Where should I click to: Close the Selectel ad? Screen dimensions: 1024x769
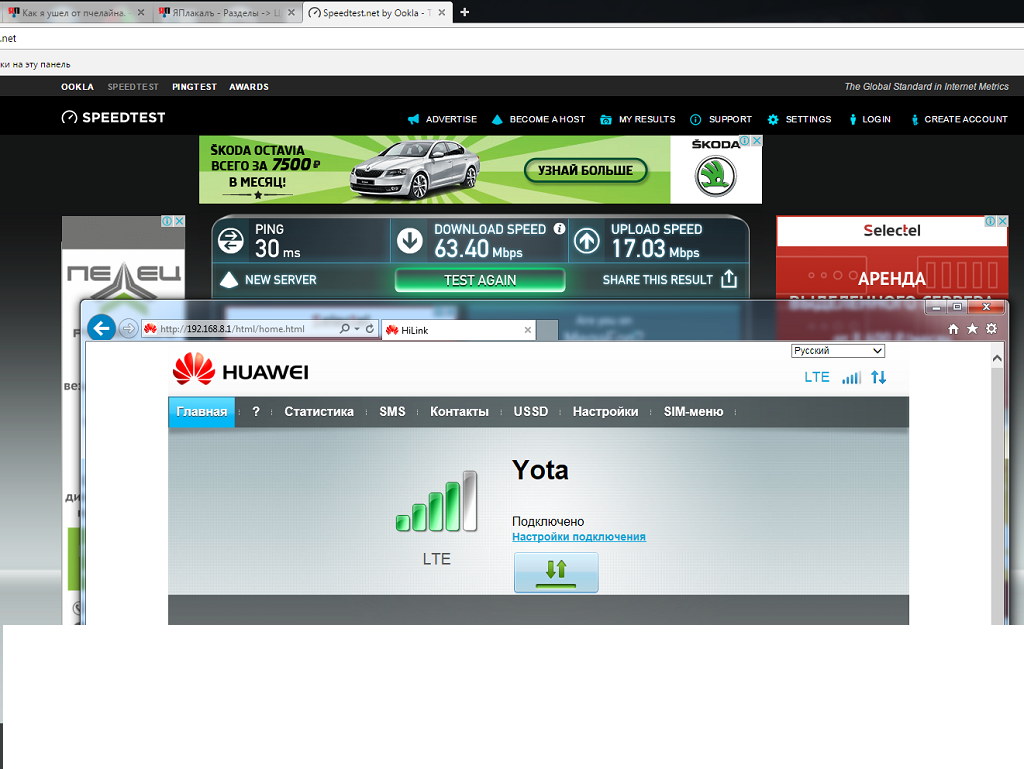point(1002,221)
